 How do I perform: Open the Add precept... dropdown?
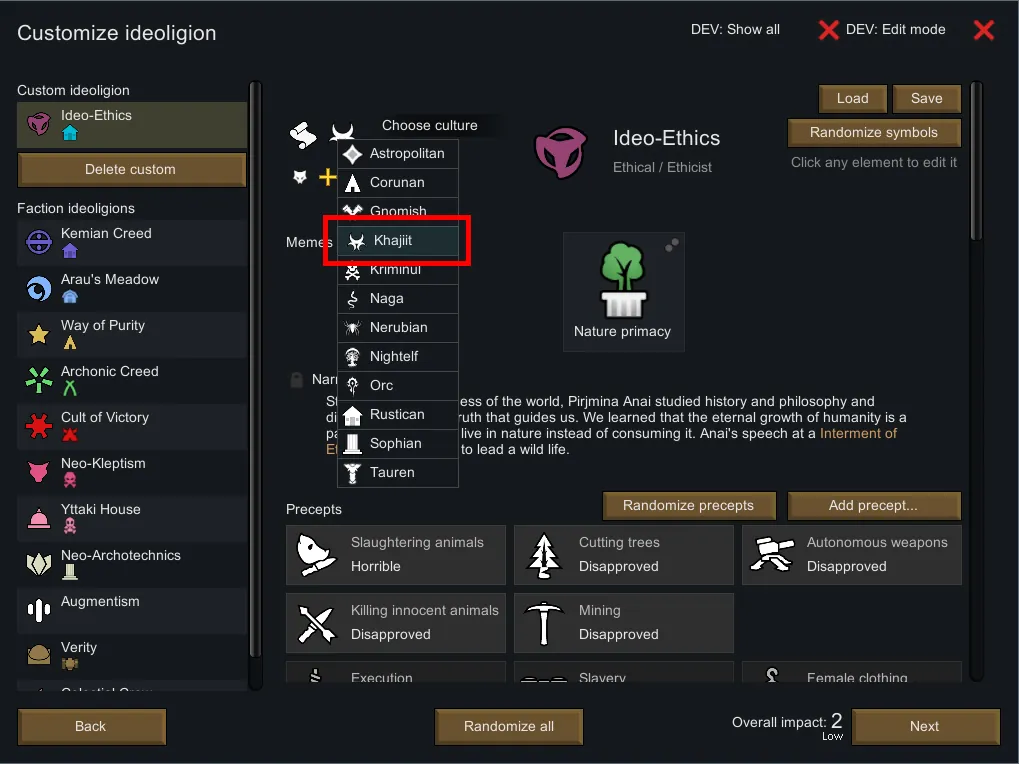pyautogui.click(x=873, y=505)
